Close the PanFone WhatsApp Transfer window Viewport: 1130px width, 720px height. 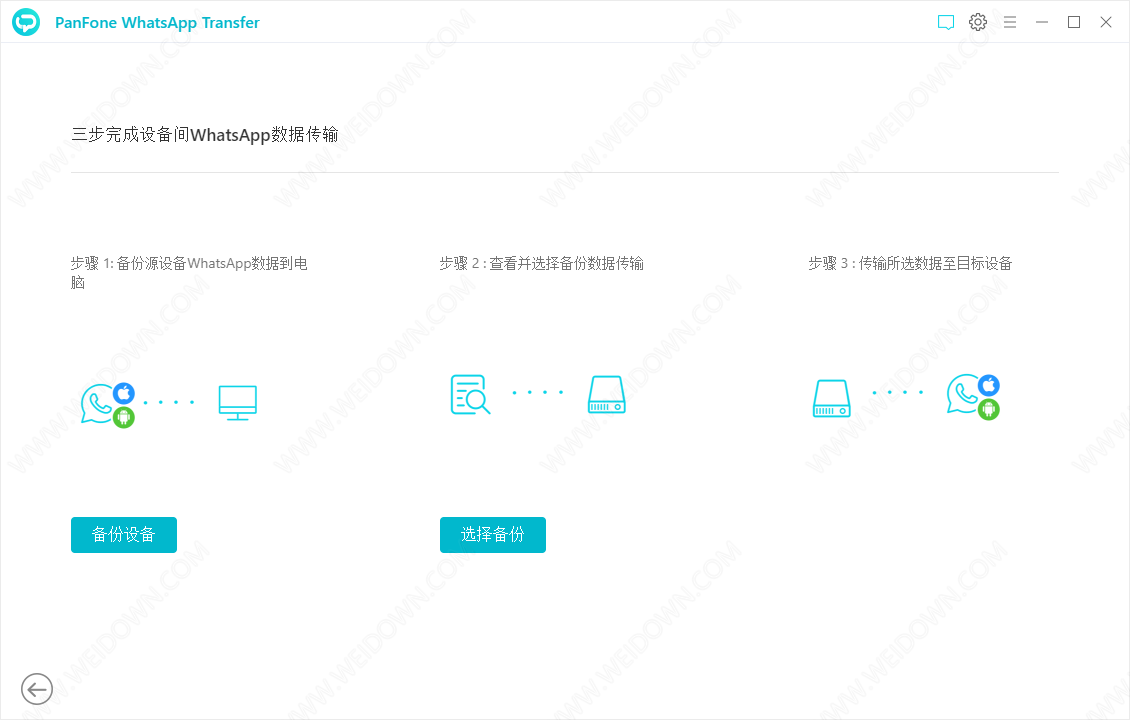(x=1105, y=22)
